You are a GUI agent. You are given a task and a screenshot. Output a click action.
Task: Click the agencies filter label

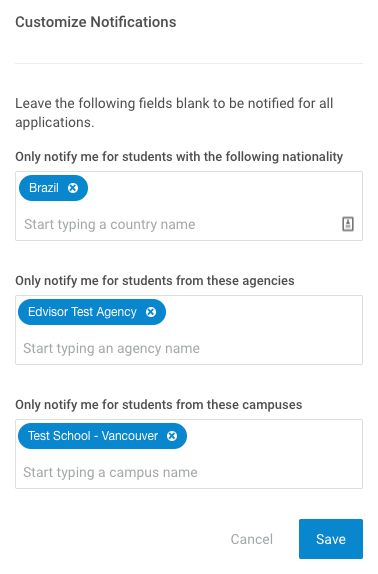(x=155, y=281)
